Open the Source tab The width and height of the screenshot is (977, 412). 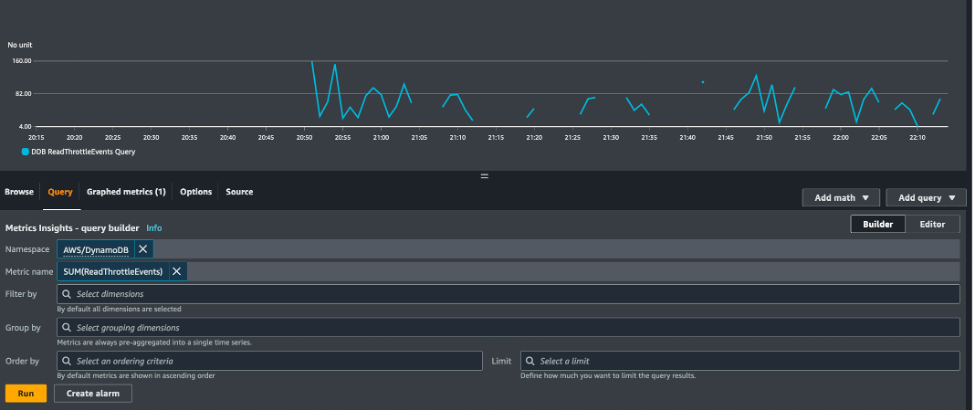tap(239, 192)
